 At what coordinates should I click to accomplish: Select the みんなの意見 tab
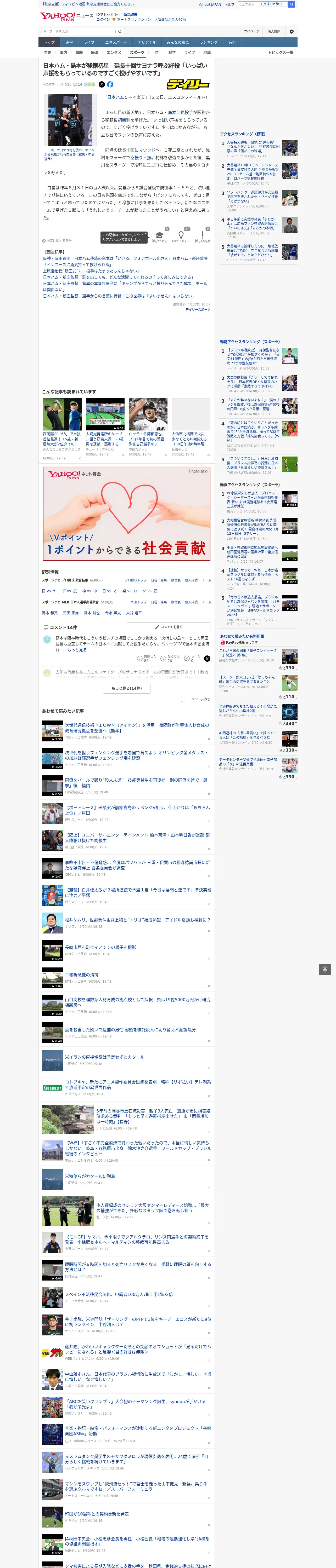pyautogui.click(x=177, y=42)
